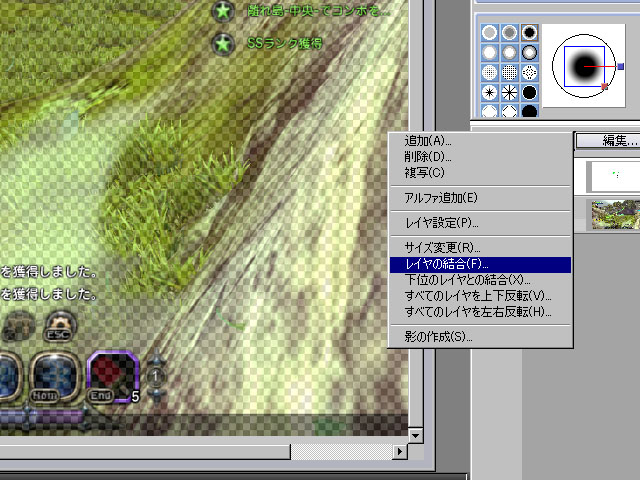Select the light gray soft brush preset
This screenshot has width=640, height=480.
[x=489, y=32]
